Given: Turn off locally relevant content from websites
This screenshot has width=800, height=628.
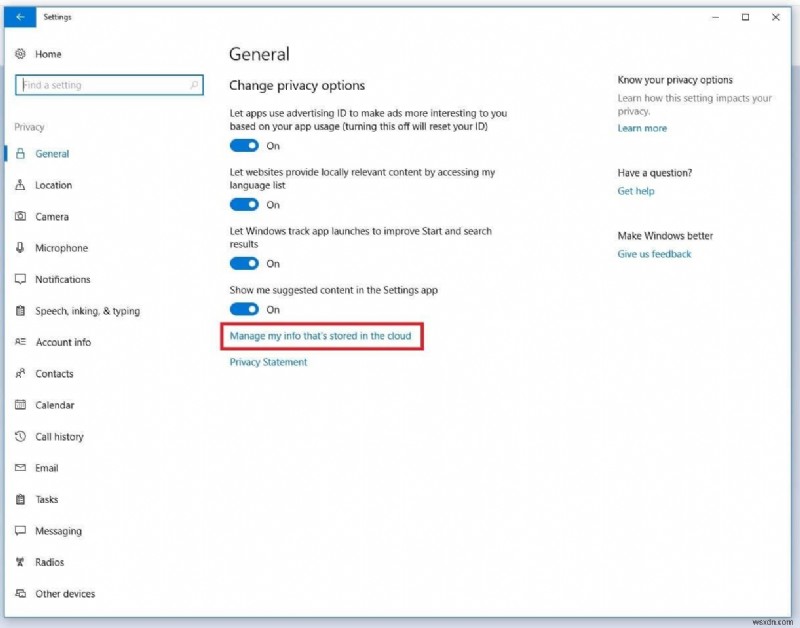Looking at the screenshot, I should pos(245,205).
